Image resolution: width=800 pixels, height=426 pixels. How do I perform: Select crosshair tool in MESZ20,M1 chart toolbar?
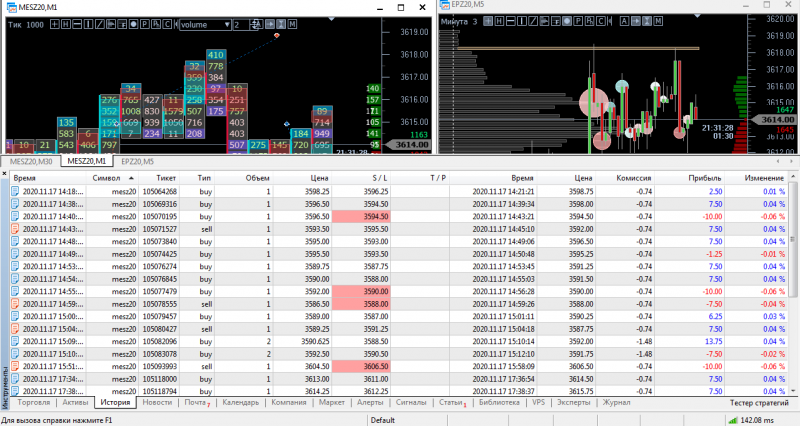tap(55, 24)
